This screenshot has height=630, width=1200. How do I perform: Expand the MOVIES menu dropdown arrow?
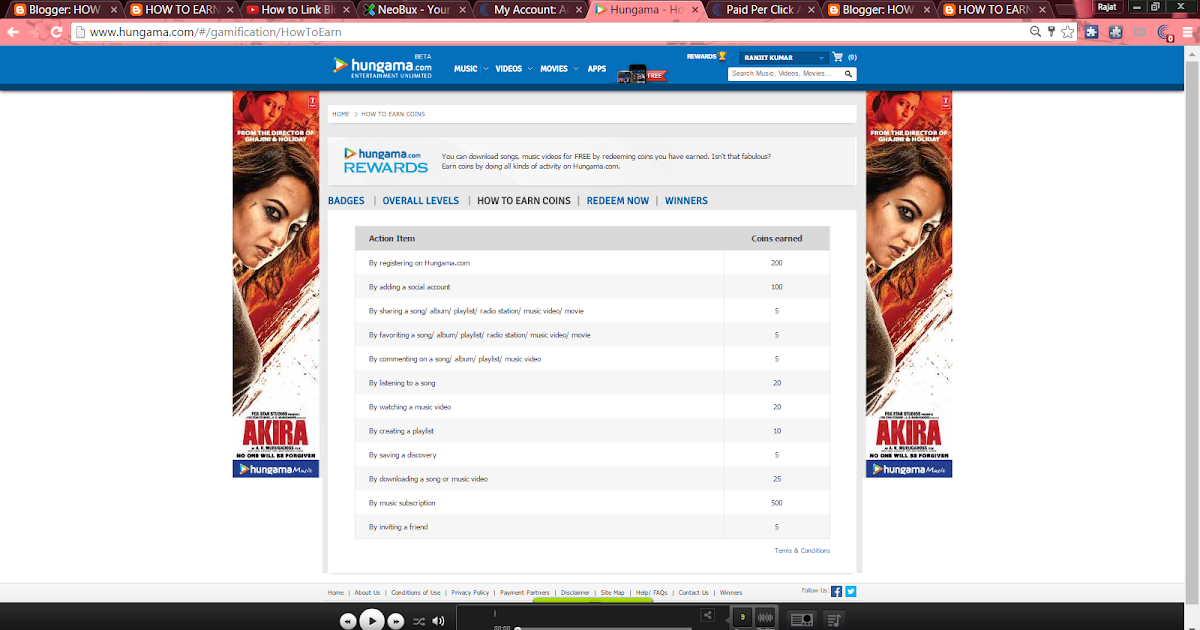point(575,69)
